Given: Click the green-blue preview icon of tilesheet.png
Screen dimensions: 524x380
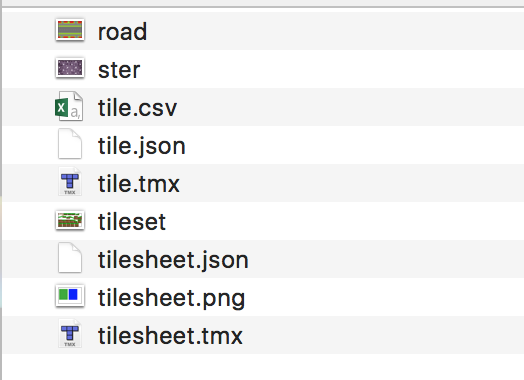Looking at the screenshot, I should 70,295.
